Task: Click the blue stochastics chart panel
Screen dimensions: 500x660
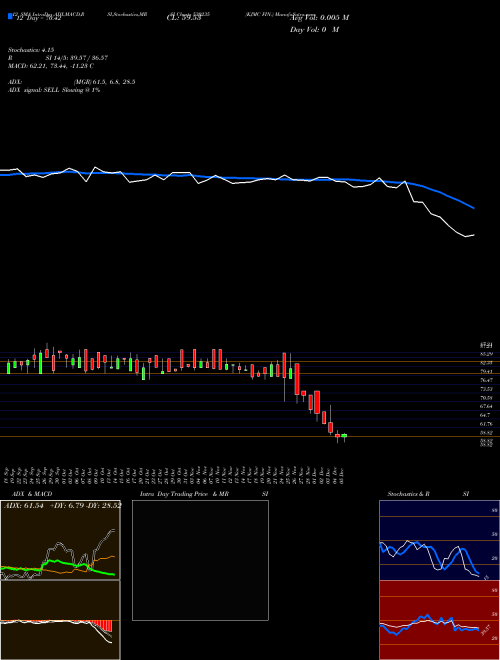Action: point(439,540)
